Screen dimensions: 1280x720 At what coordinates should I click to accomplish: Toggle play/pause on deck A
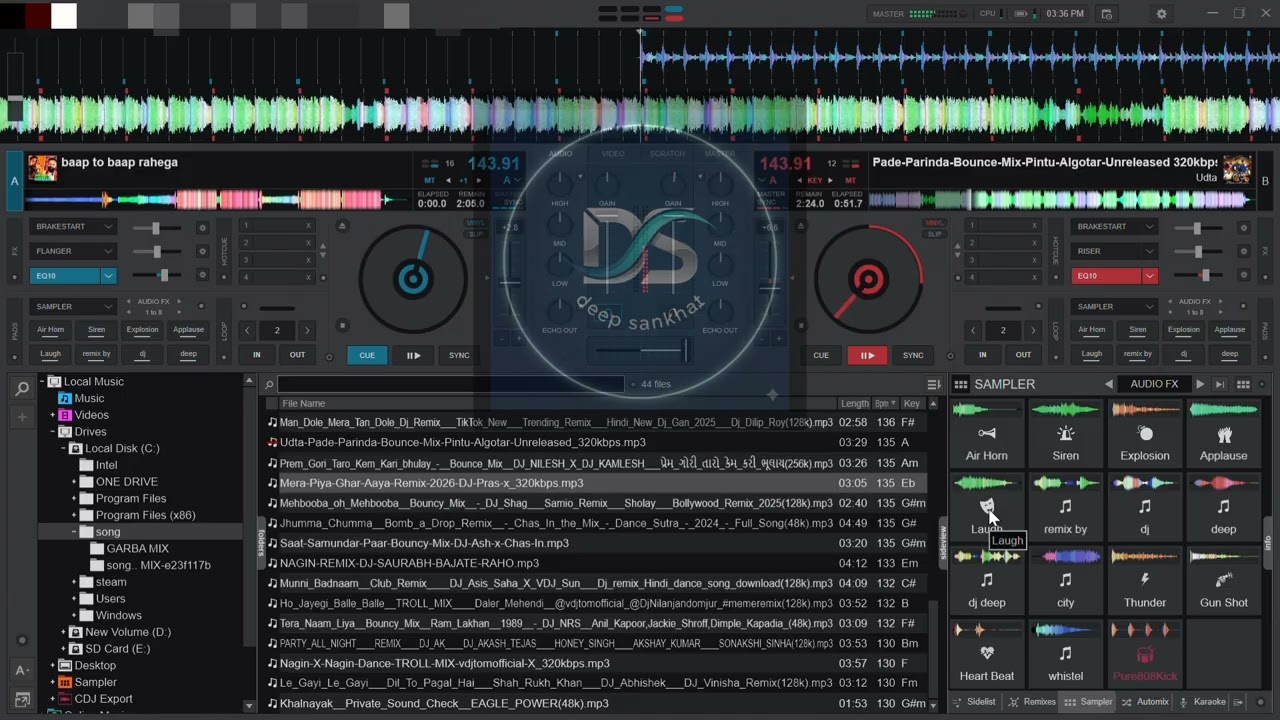tap(413, 355)
